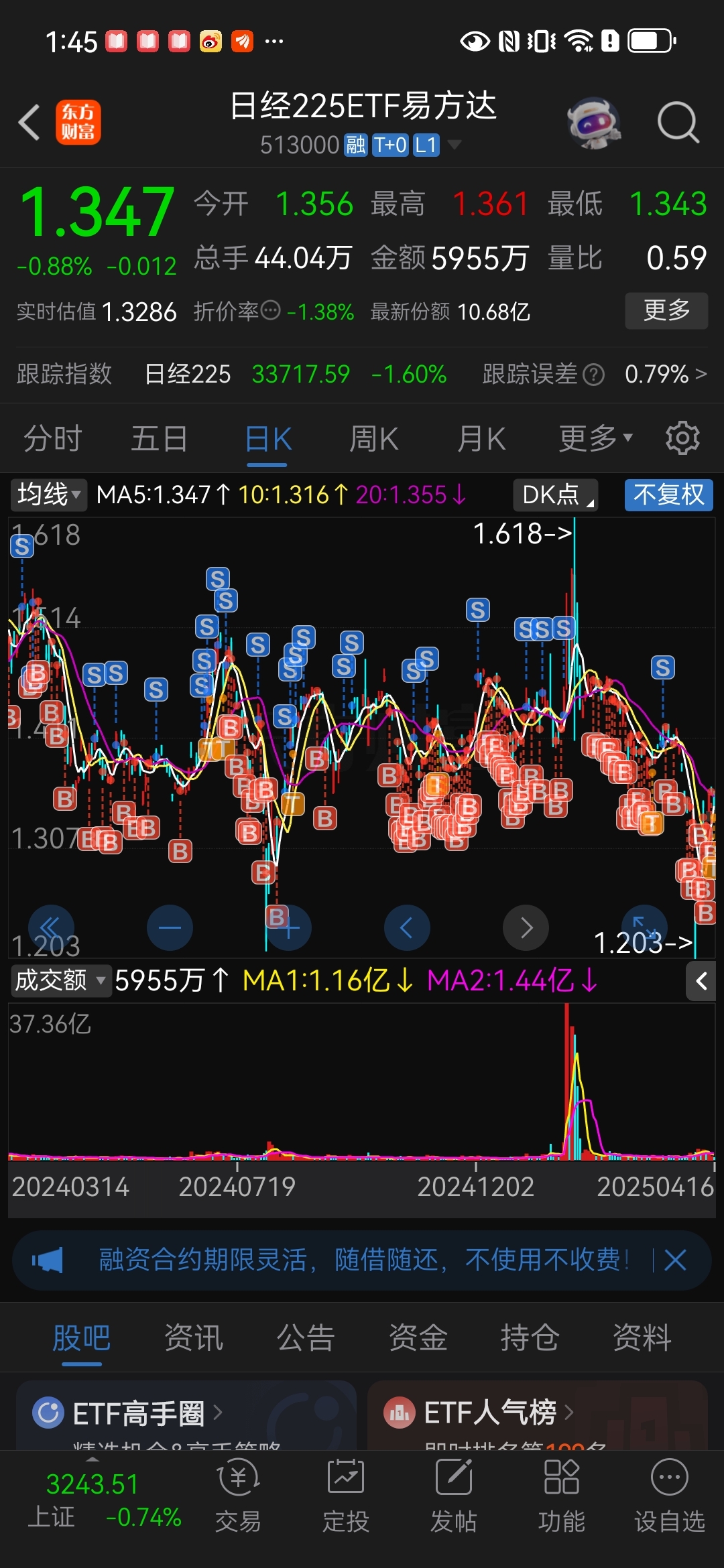The height and width of the screenshot is (1568, 724).
Task: Zoom out chart with minus button
Action: [x=170, y=927]
